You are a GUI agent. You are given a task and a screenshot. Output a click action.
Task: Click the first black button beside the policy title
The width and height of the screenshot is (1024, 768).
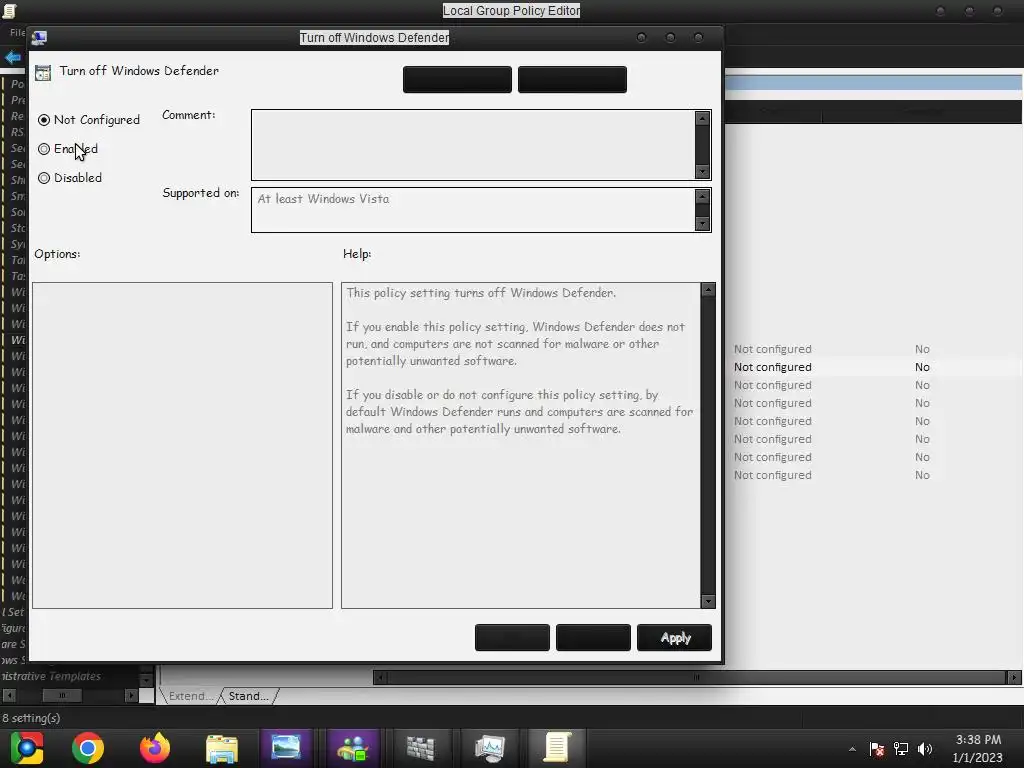coord(457,80)
